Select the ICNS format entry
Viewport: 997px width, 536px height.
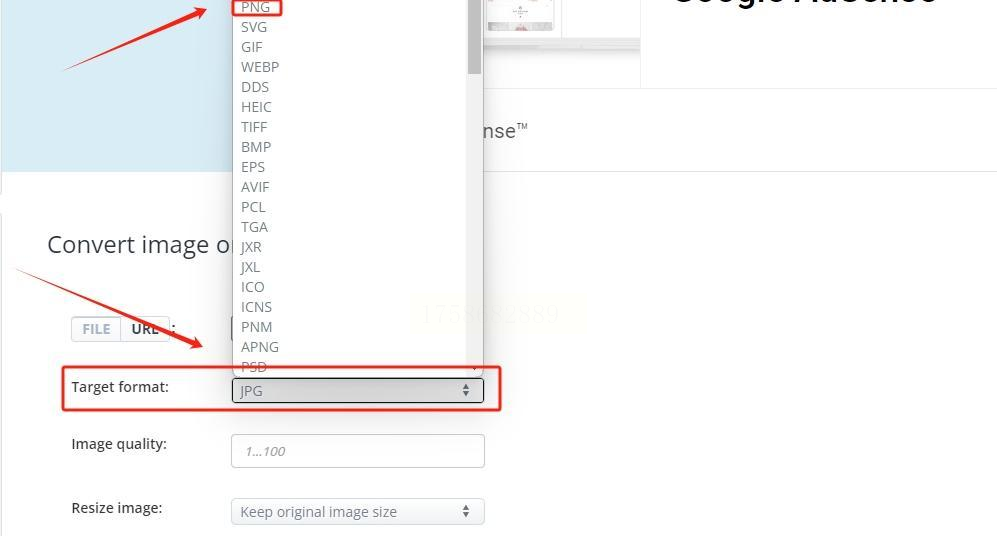pyautogui.click(x=256, y=307)
